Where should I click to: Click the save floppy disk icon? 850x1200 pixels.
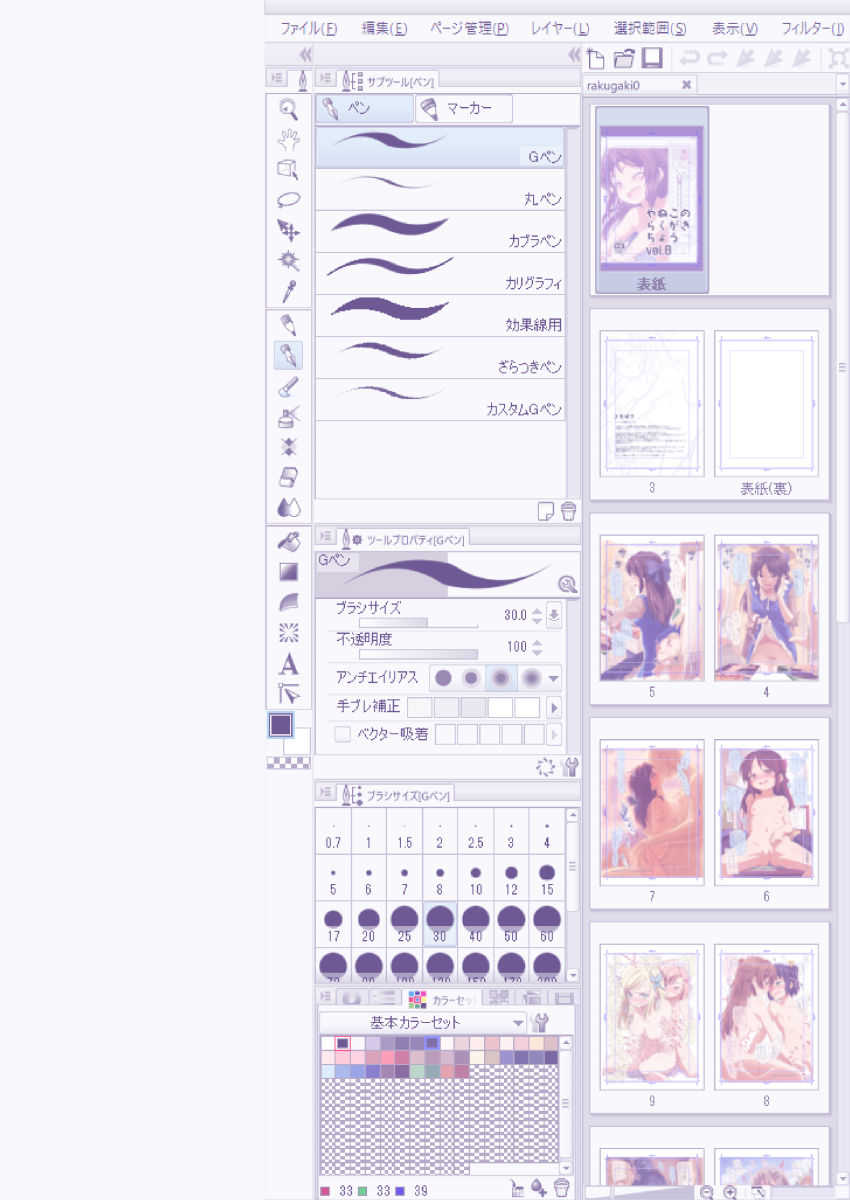pyautogui.click(x=652, y=58)
